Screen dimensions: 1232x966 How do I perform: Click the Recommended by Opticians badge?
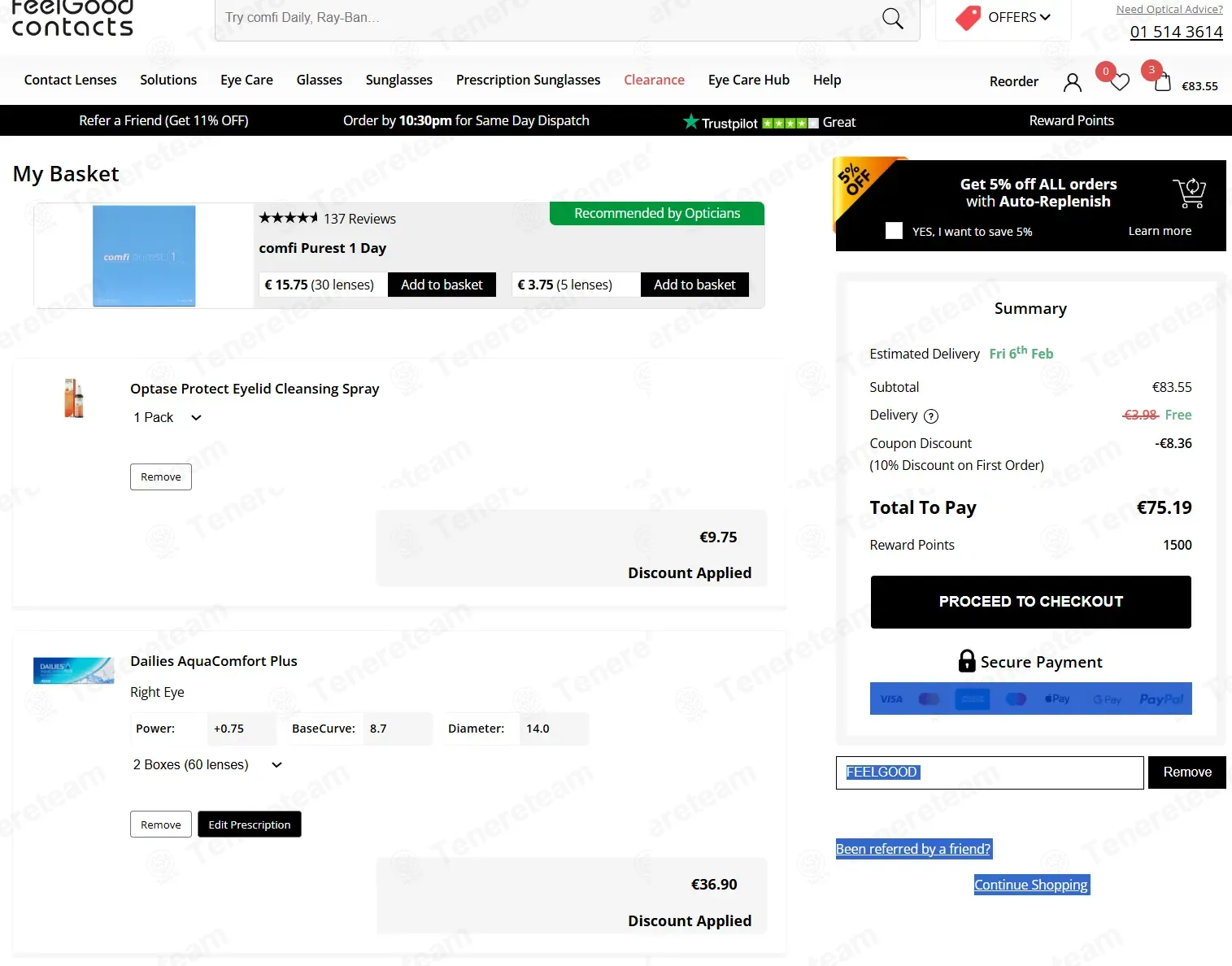pos(657,213)
